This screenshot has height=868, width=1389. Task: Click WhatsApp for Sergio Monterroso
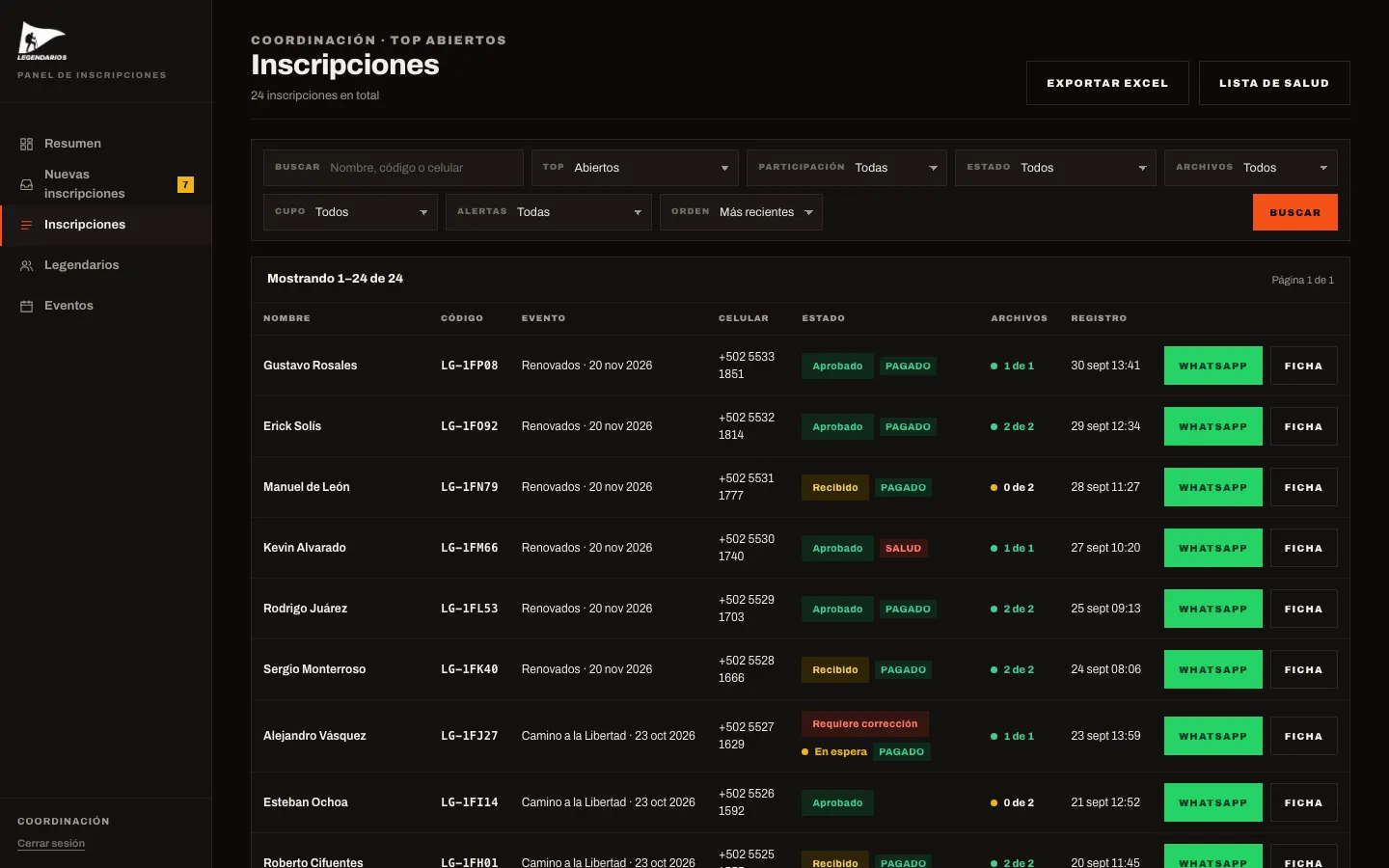(1213, 669)
